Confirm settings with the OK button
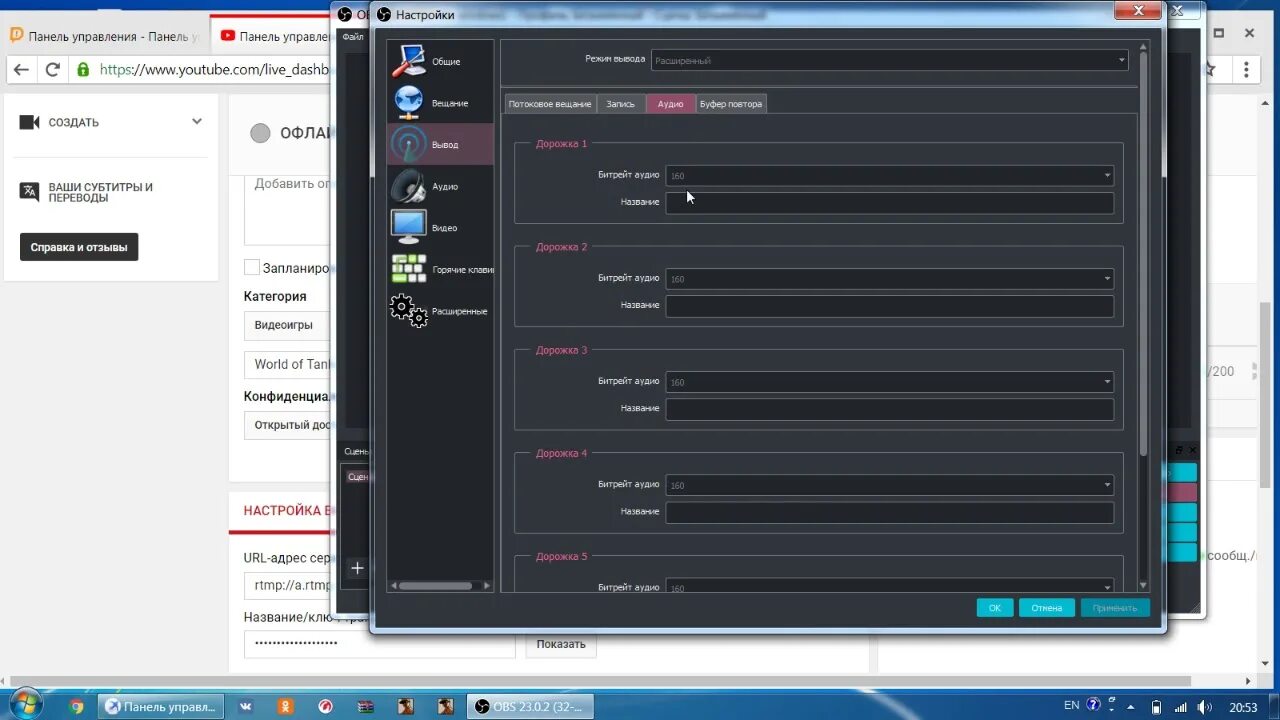The image size is (1280, 720). click(x=995, y=607)
